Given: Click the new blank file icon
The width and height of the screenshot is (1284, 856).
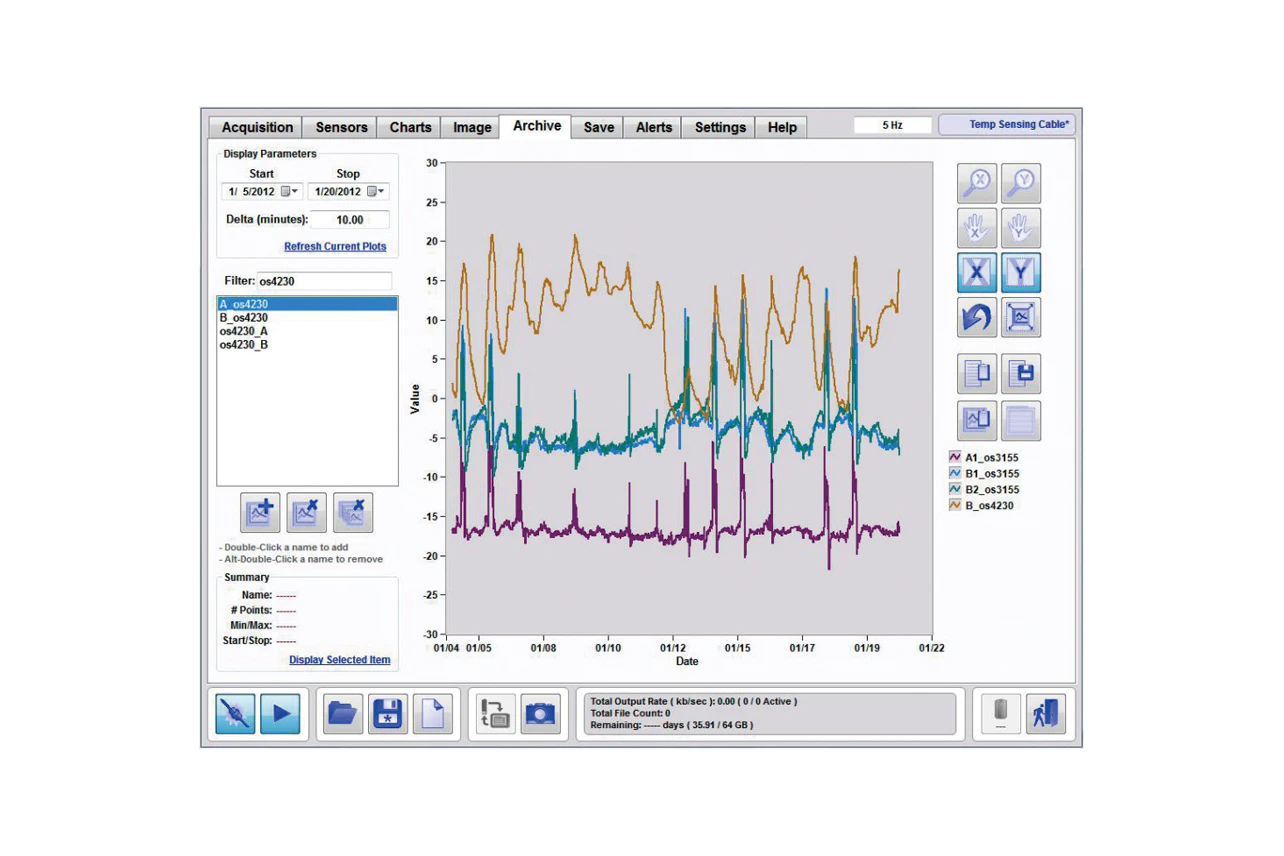Looking at the screenshot, I should point(433,714).
